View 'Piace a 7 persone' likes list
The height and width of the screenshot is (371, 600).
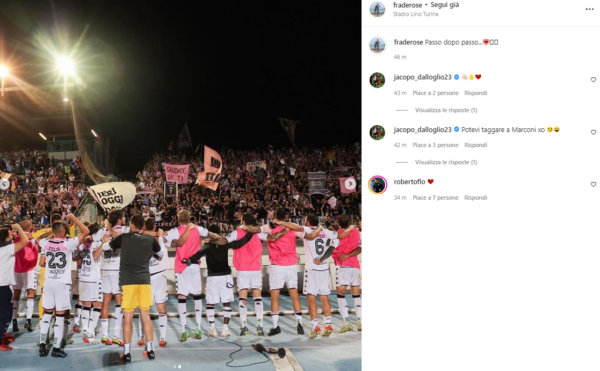click(435, 198)
